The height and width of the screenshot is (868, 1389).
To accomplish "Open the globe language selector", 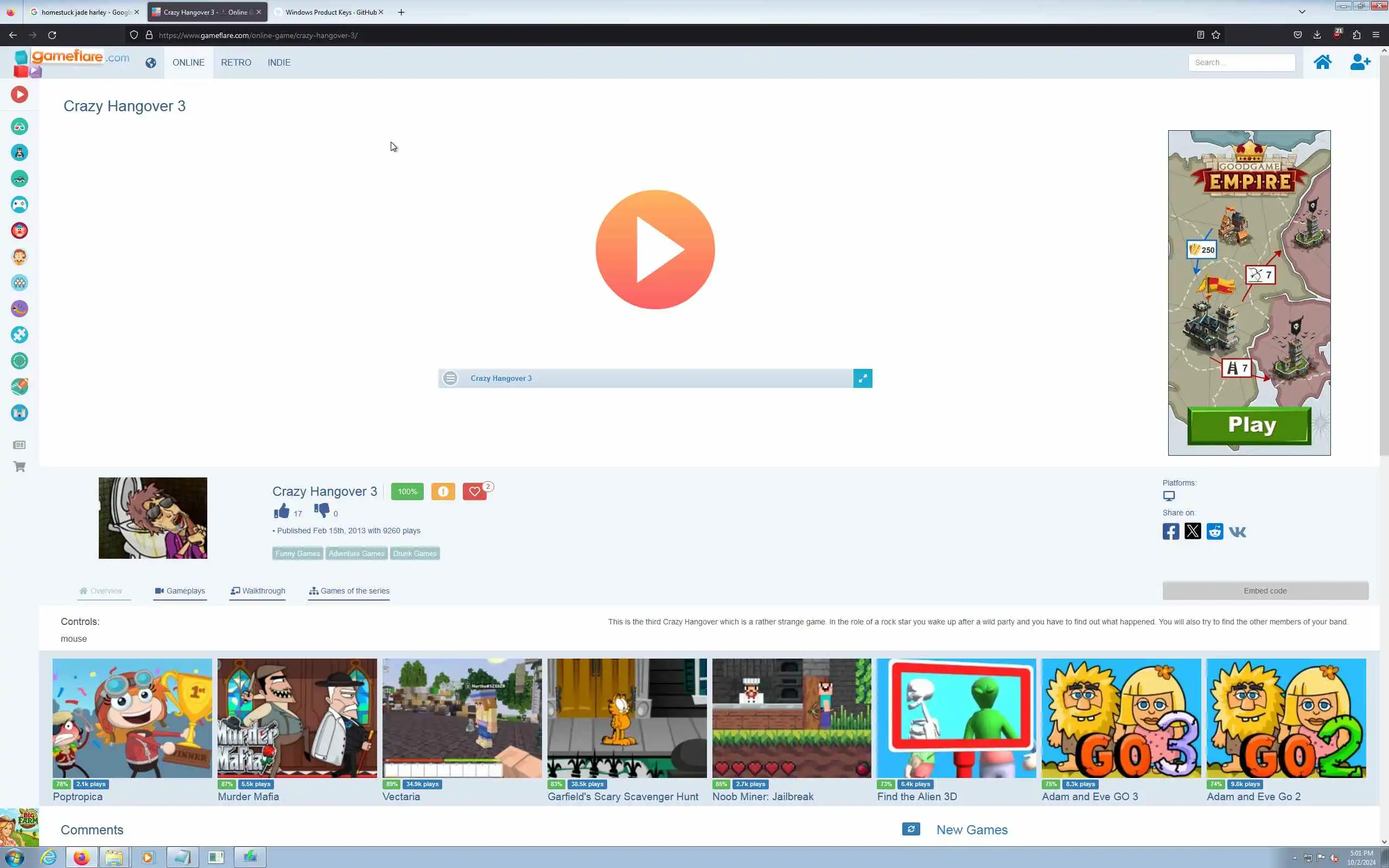I will pos(150,62).
